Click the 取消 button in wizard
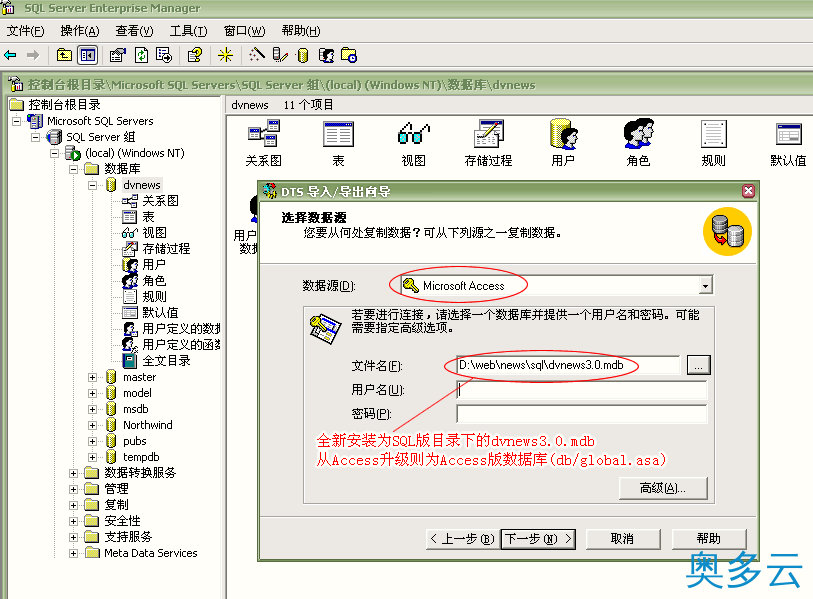Image resolution: width=813 pixels, height=599 pixels. point(623,539)
